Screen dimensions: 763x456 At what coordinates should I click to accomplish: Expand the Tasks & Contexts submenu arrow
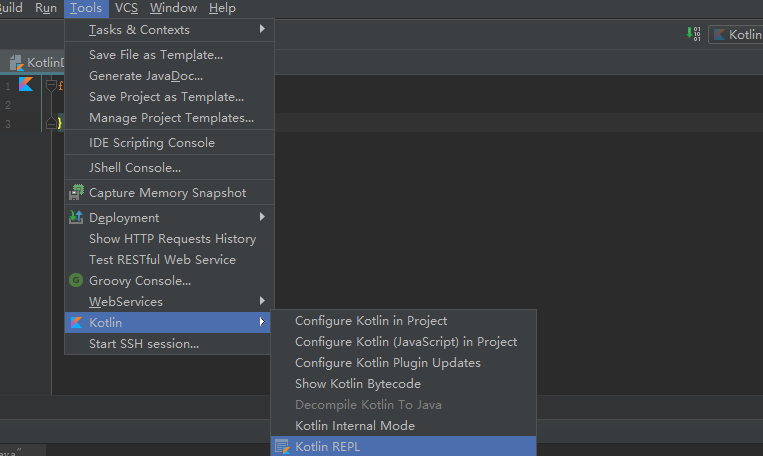click(x=262, y=29)
